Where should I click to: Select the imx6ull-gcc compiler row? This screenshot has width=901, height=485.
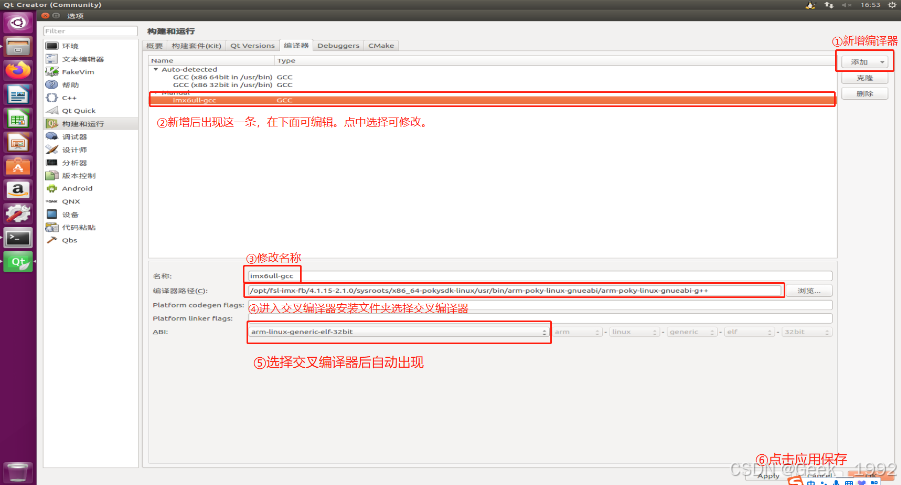click(x=492, y=100)
